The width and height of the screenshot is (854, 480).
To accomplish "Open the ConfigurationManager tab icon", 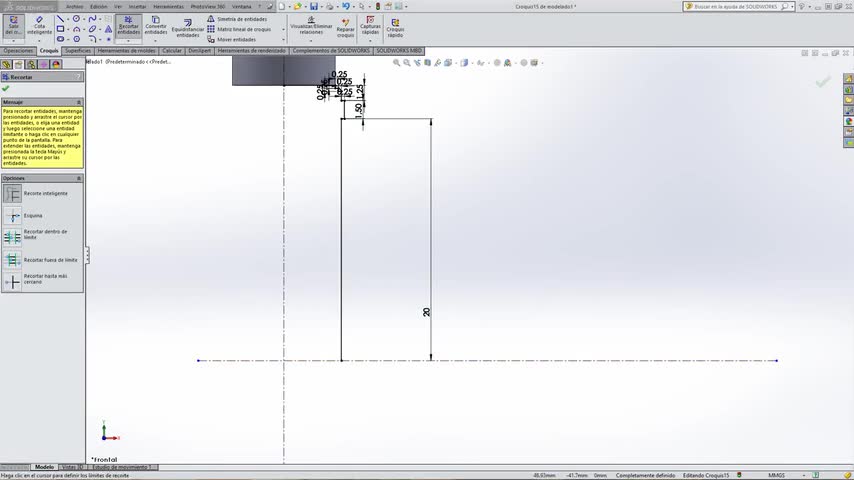I will click(x=31, y=64).
